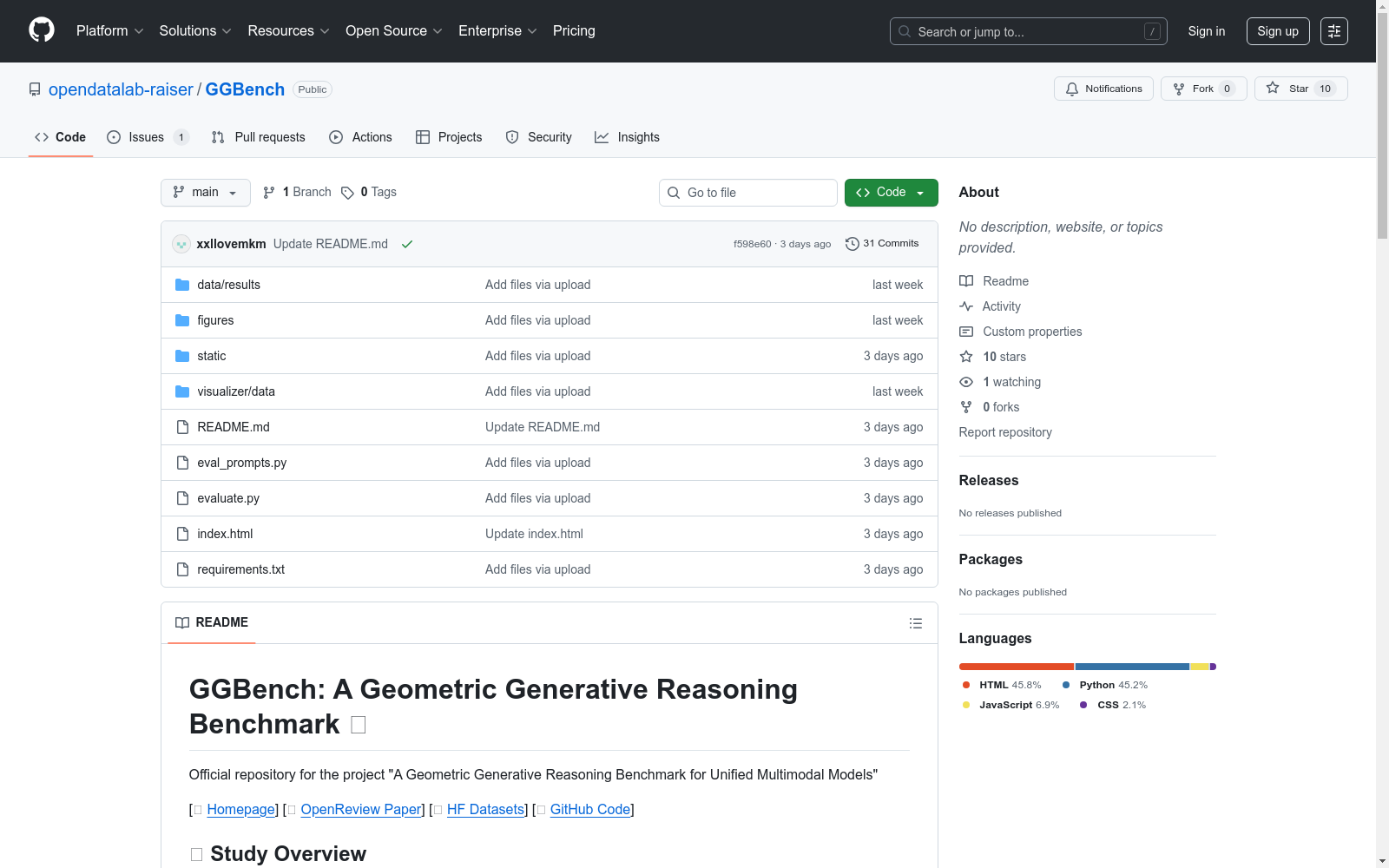Open the Projects tab
The height and width of the screenshot is (868, 1389).
[x=449, y=137]
